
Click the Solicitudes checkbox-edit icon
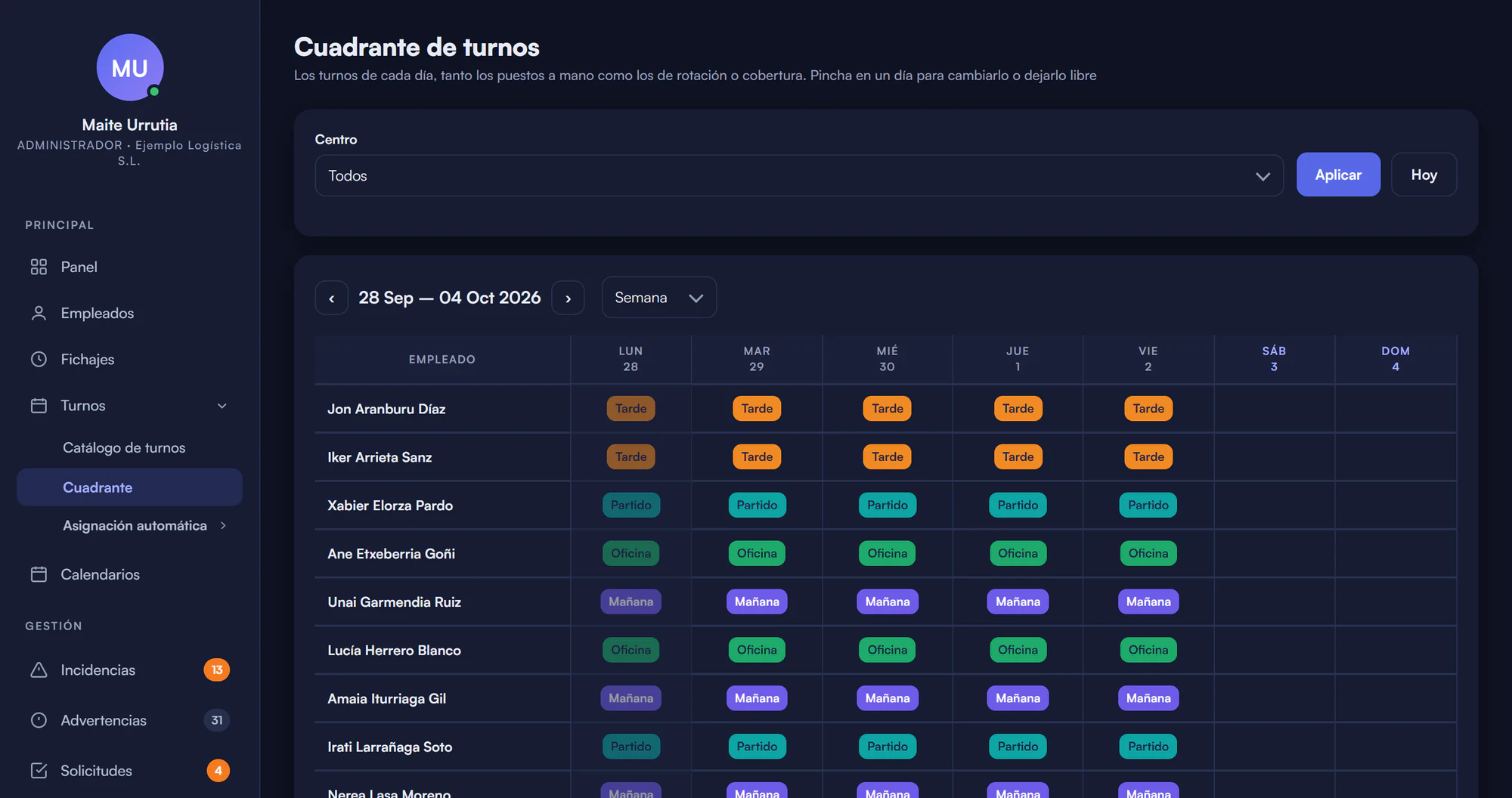coord(39,770)
